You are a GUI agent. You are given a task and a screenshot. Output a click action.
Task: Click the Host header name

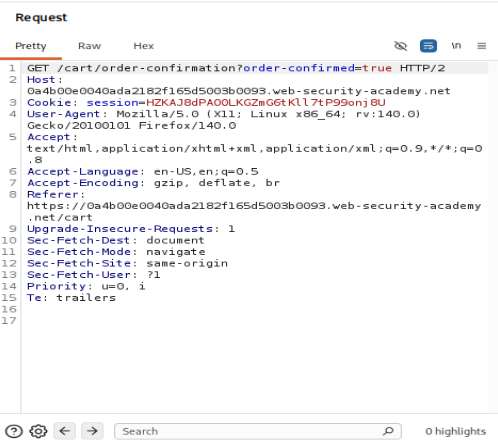41,80
